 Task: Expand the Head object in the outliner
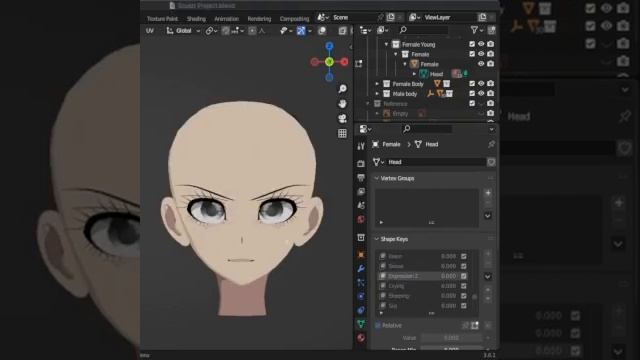pos(414,74)
